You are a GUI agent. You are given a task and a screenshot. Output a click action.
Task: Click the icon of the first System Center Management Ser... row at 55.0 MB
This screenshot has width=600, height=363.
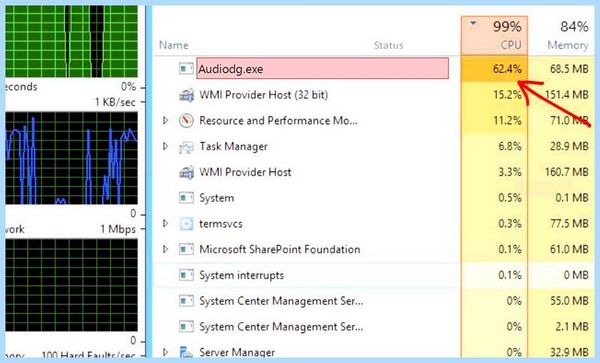(x=186, y=301)
